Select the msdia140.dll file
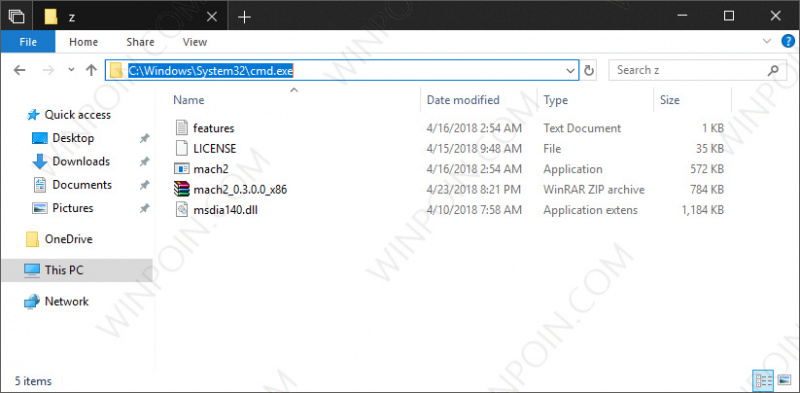Viewport: 800px width, 393px height. (x=225, y=210)
